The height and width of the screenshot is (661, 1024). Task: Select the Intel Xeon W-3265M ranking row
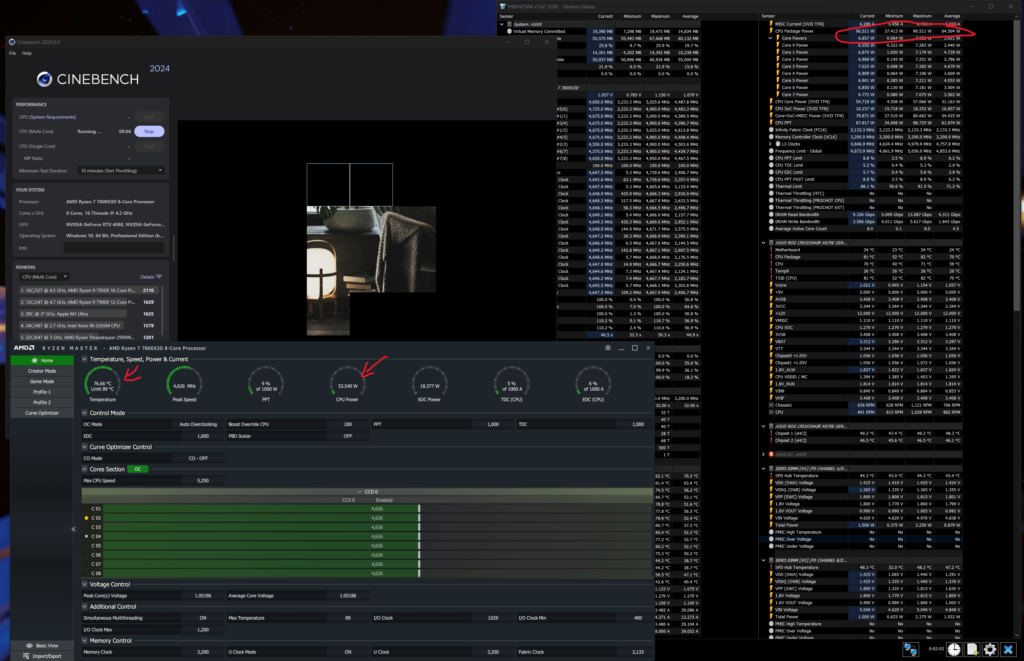(x=88, y=325)
